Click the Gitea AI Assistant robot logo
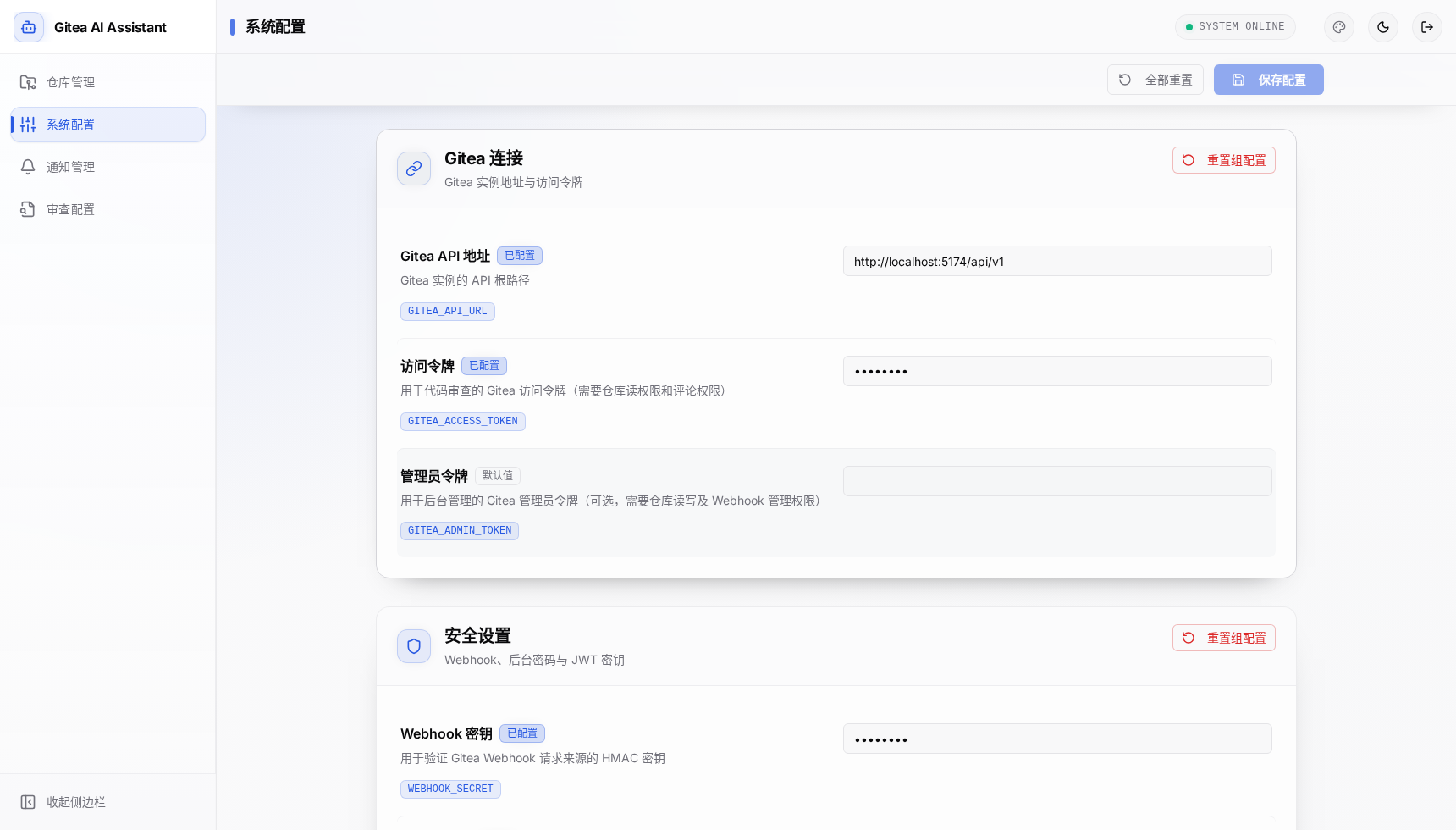1456x830 pixels. 29,27
